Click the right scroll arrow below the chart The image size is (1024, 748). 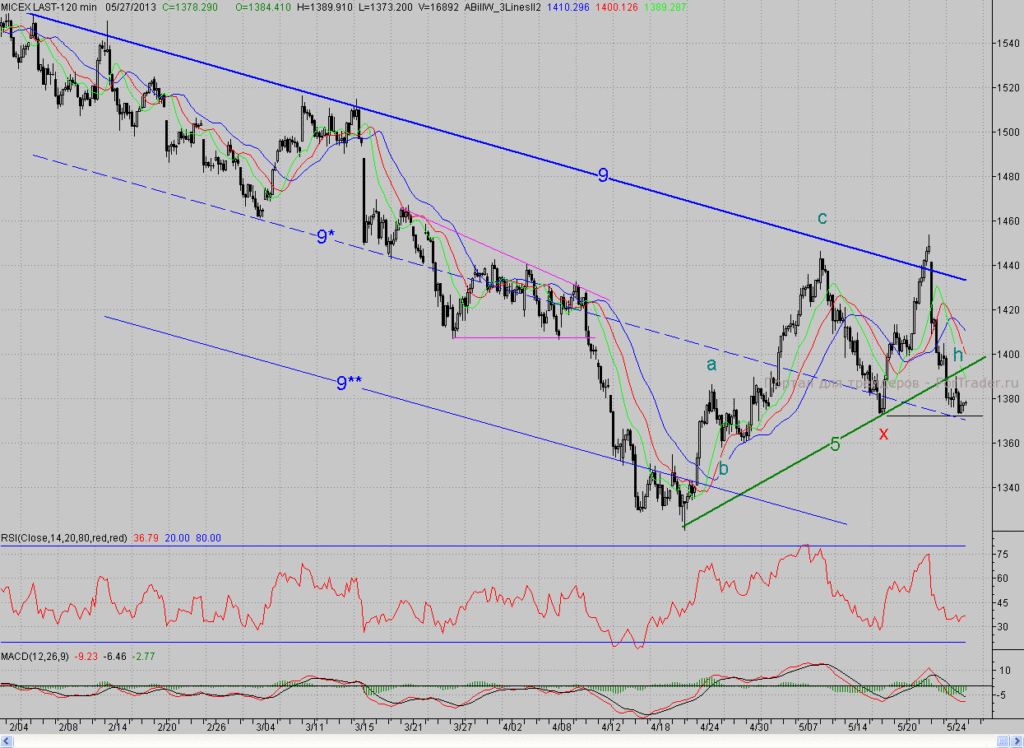(x=1016, y=741)
